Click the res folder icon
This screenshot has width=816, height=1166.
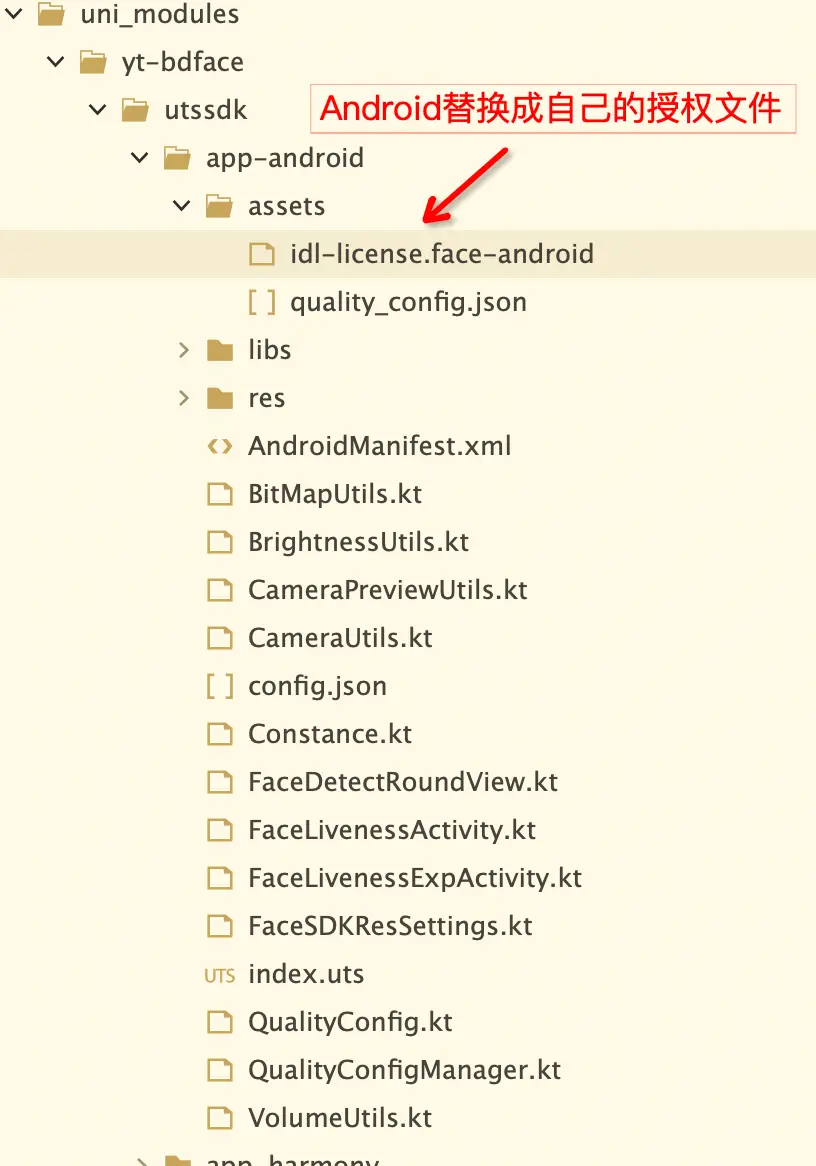[219, 398]
